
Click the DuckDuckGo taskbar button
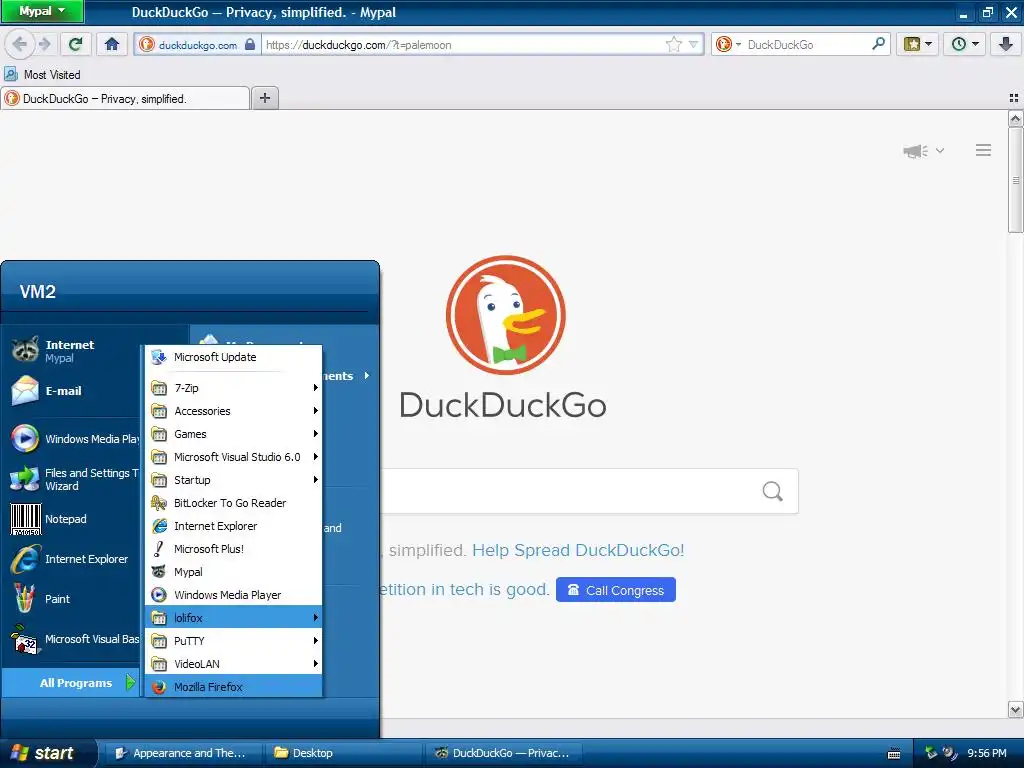tap(504, 754)
